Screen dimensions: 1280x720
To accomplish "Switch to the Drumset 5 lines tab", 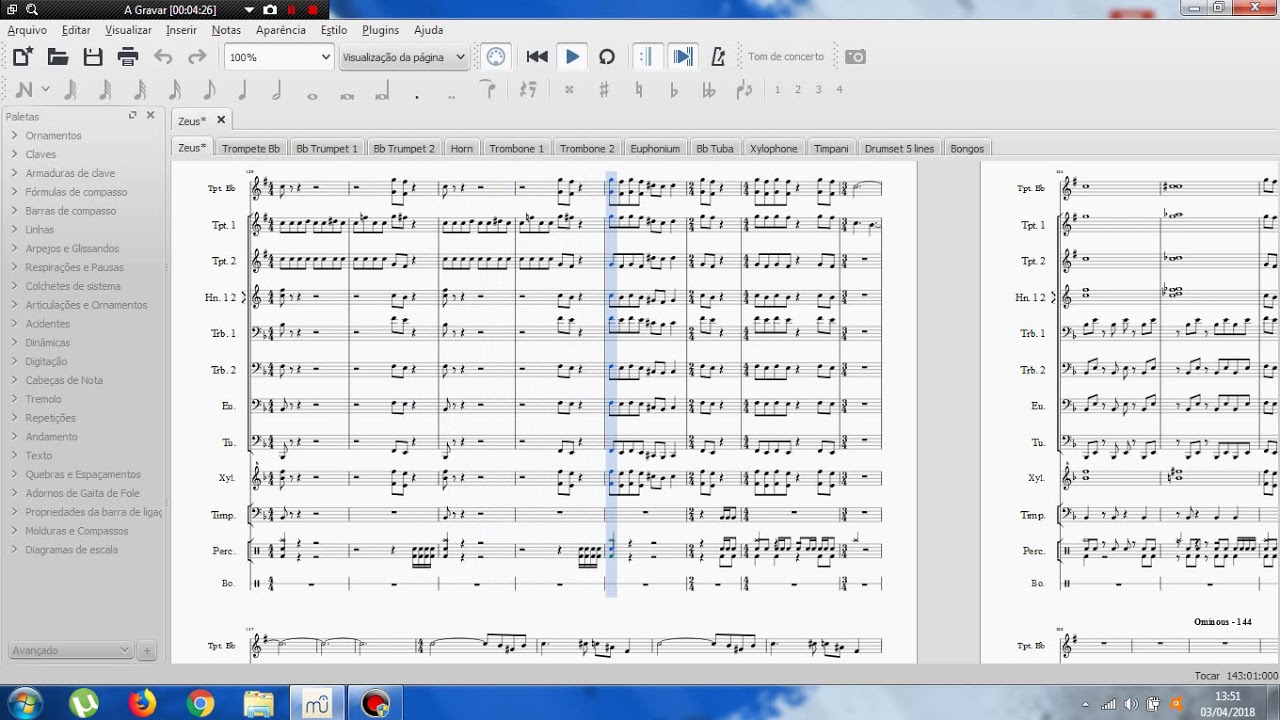I will point(899,148).
